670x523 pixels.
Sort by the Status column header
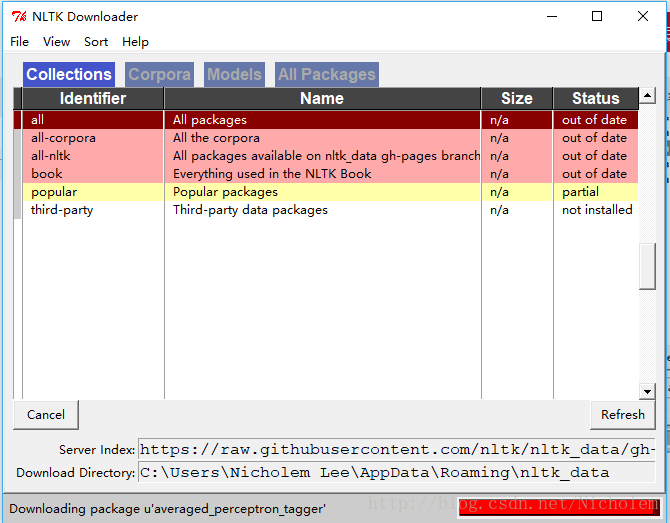[x=596, y=98]
